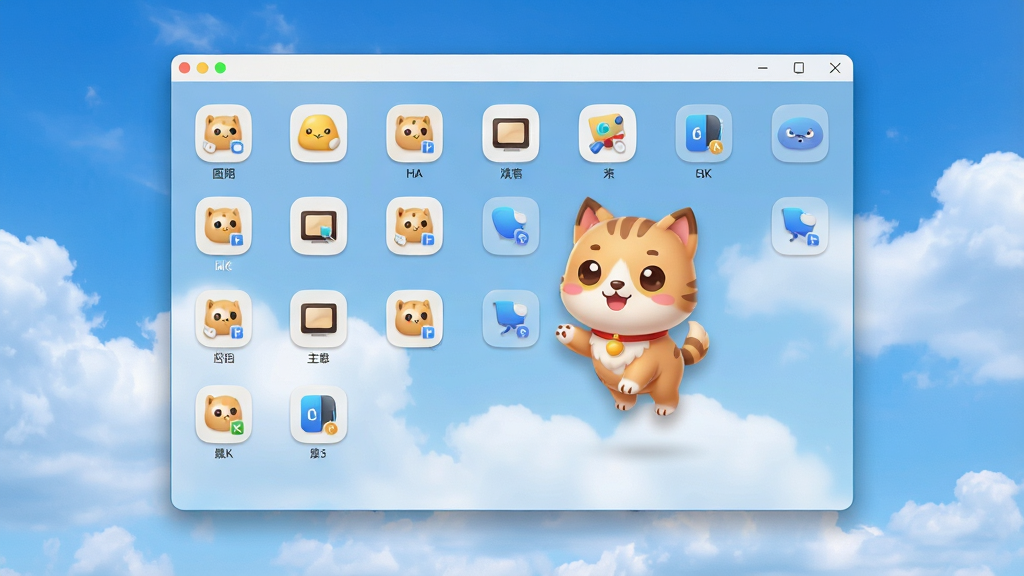Close the window with the X button
1024x576 pixels.
click(835, 68)
